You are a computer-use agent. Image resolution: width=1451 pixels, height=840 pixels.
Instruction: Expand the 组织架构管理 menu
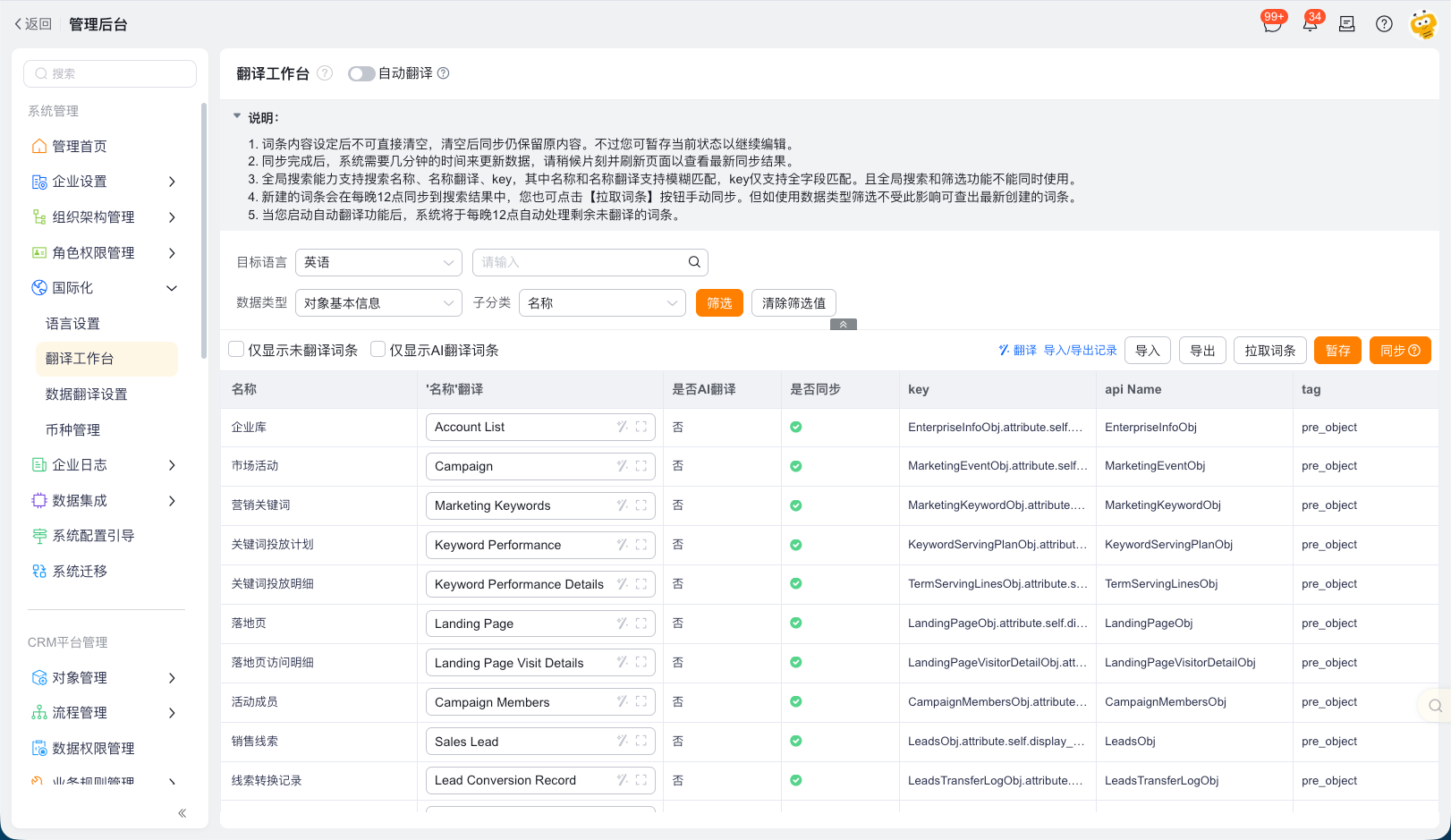click(x=172, y=217)
